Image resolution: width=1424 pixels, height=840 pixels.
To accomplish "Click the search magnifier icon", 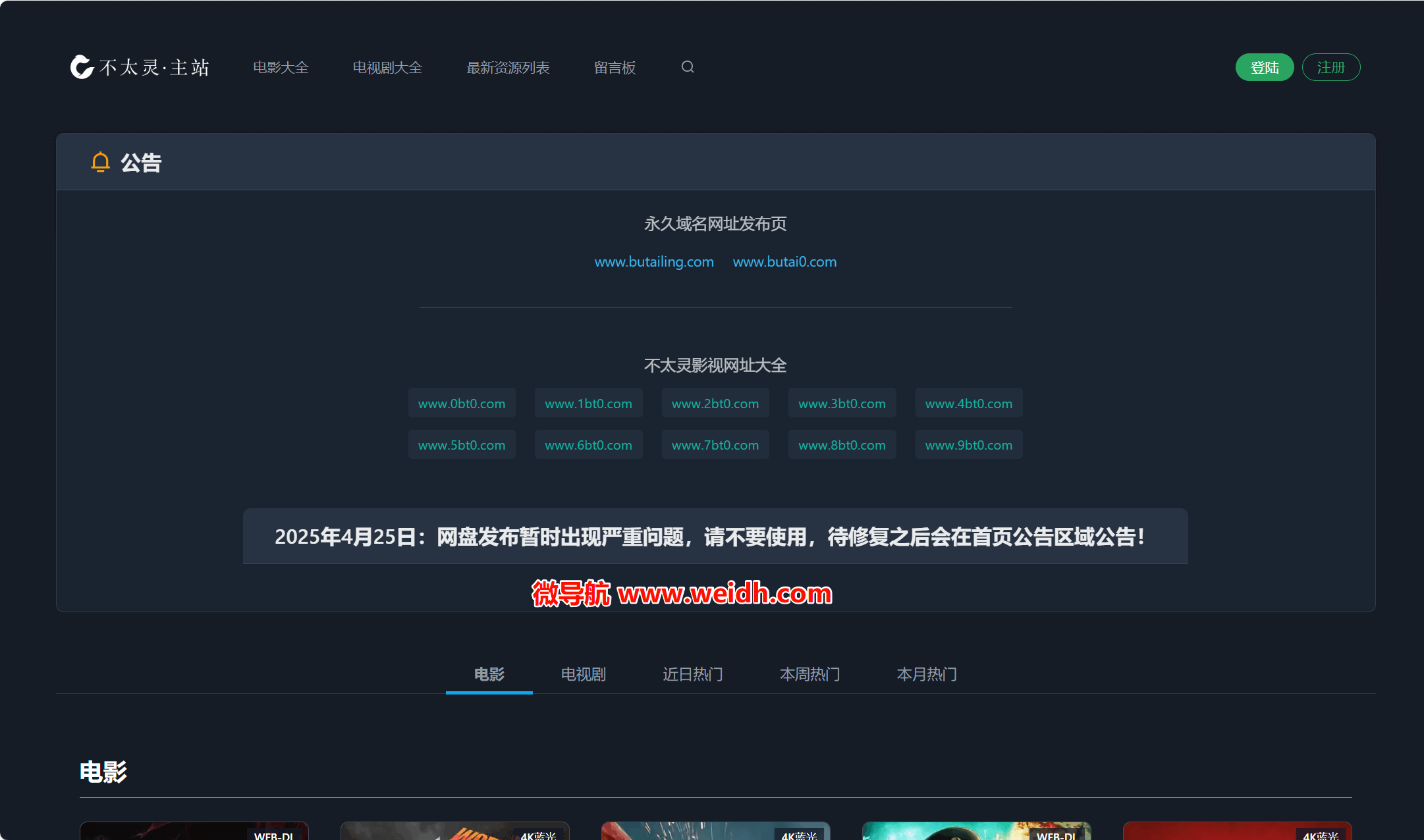I will (687, 67).
